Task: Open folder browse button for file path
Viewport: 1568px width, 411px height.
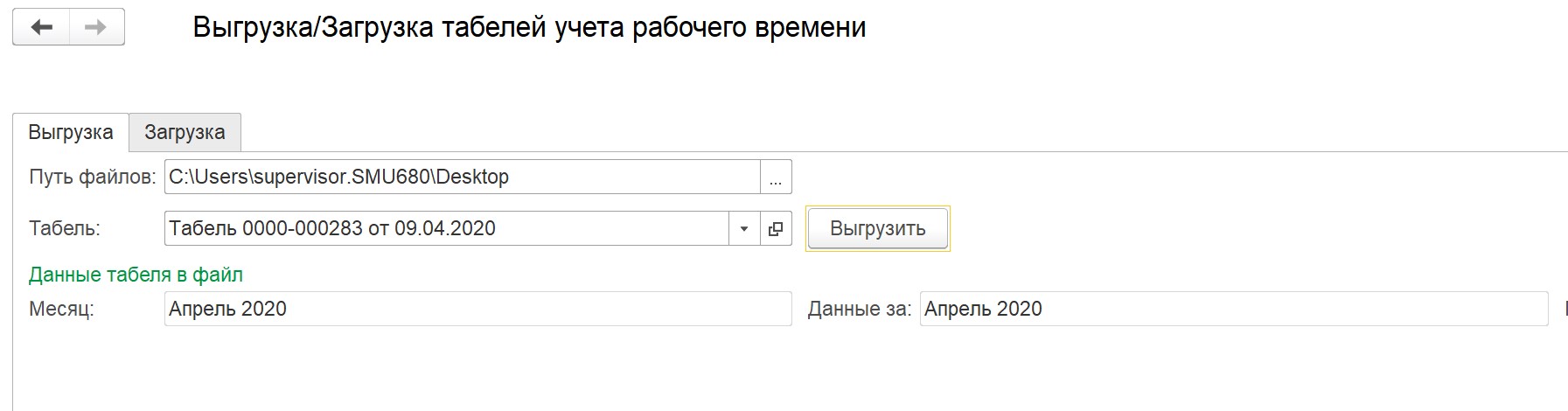Action: [x=776, y=177]
